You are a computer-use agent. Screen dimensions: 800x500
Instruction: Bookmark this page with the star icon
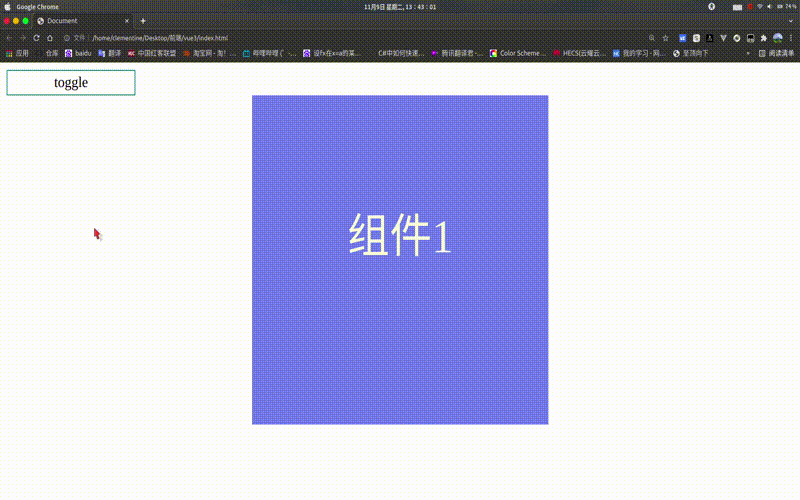tap(665, 38)
